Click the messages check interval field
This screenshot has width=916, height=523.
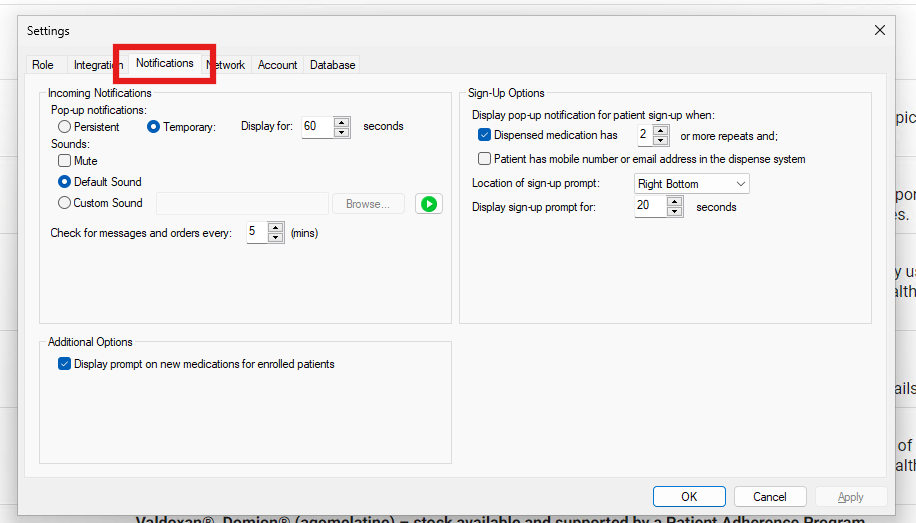coord(257,232)
